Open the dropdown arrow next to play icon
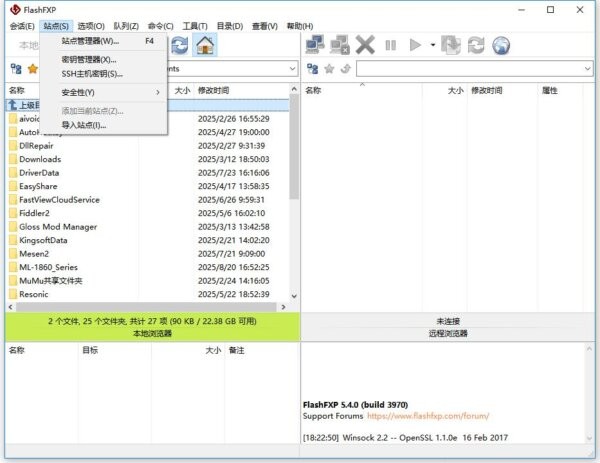This screenshot has width=600, height=463. coord(433,45)
